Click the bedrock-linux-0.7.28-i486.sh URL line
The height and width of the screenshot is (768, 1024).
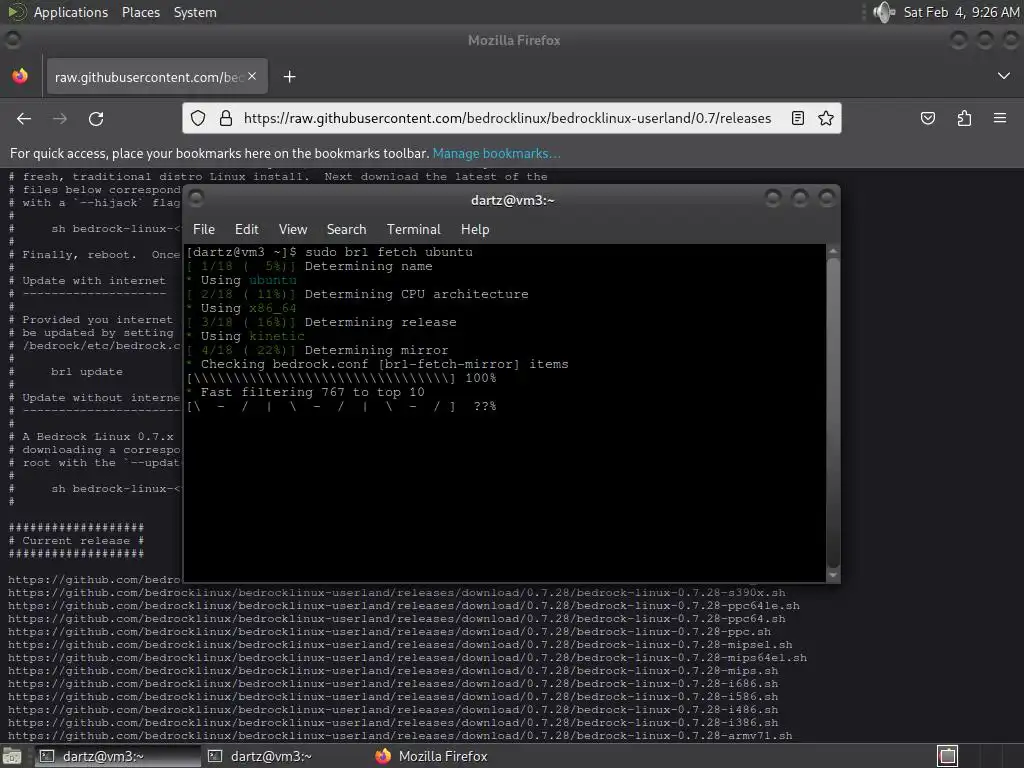pyautogui.click(x=393, y=710)
